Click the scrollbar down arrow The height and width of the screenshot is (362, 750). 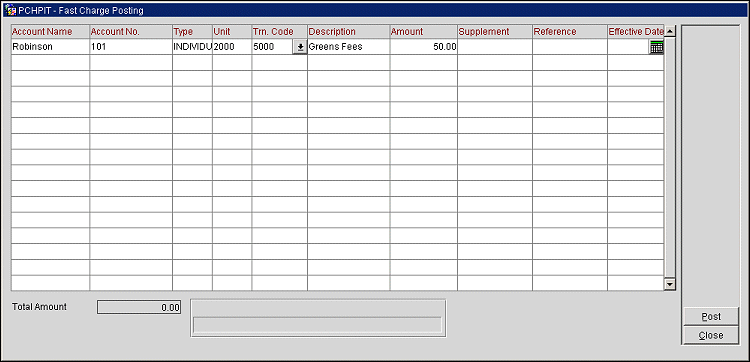click(x=670, y=284)
